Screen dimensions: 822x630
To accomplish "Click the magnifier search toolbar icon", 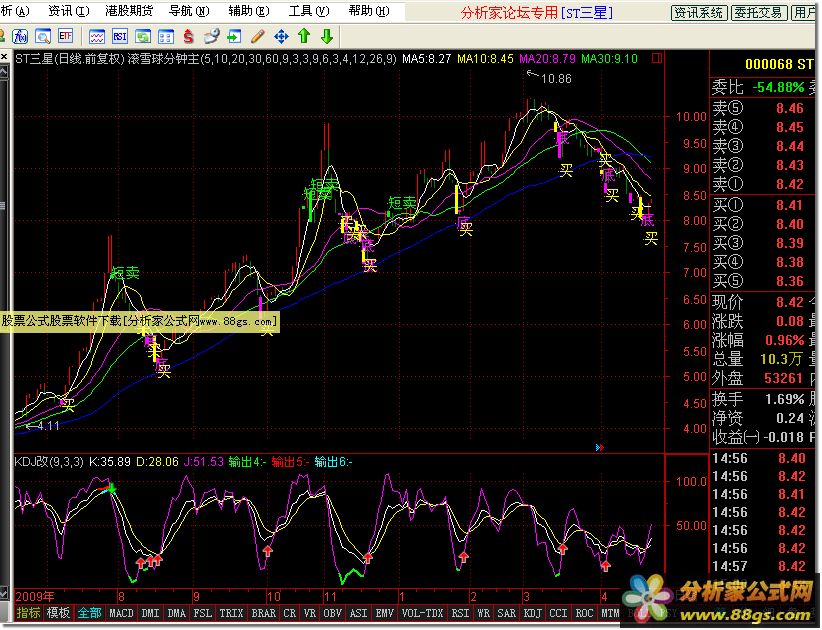I will (42, 36).
